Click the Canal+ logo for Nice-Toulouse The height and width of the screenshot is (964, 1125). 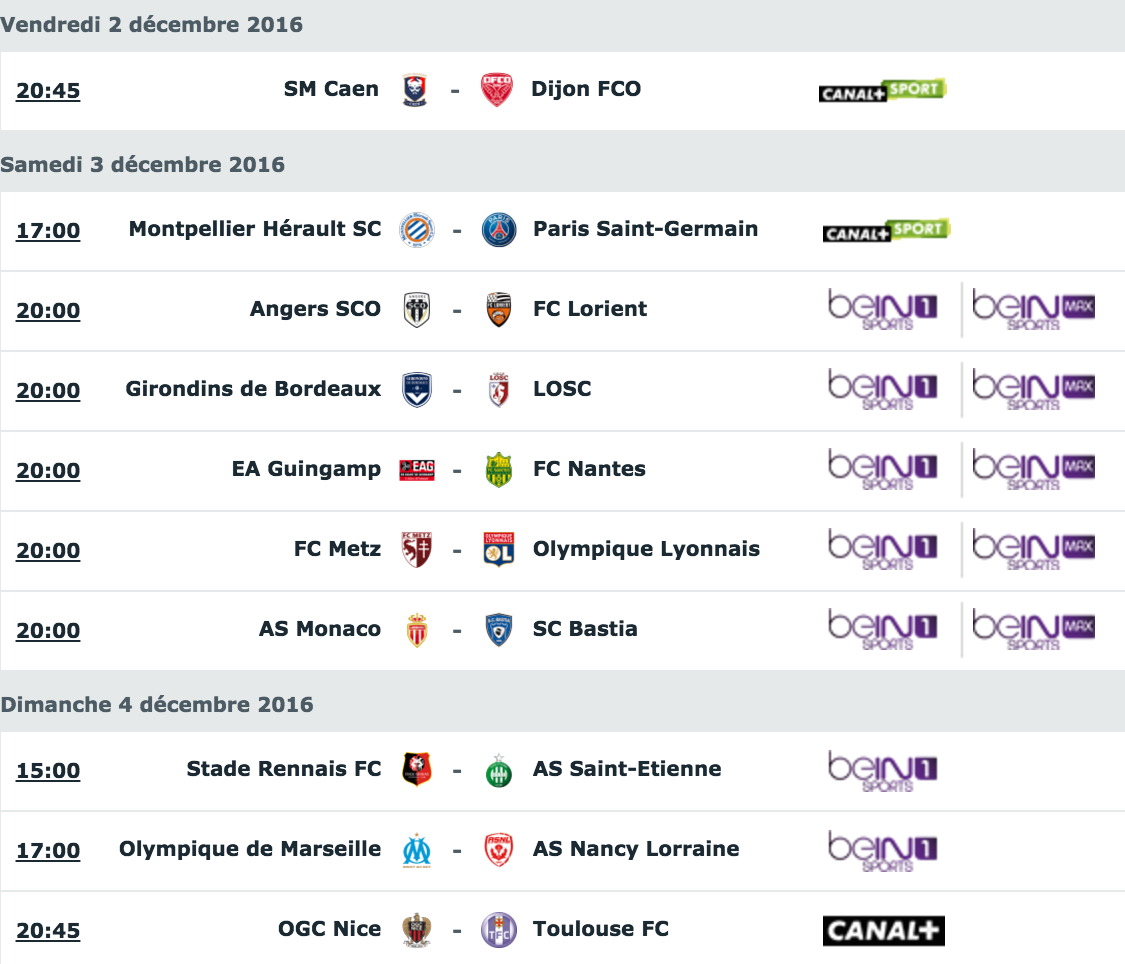point(884,931)
